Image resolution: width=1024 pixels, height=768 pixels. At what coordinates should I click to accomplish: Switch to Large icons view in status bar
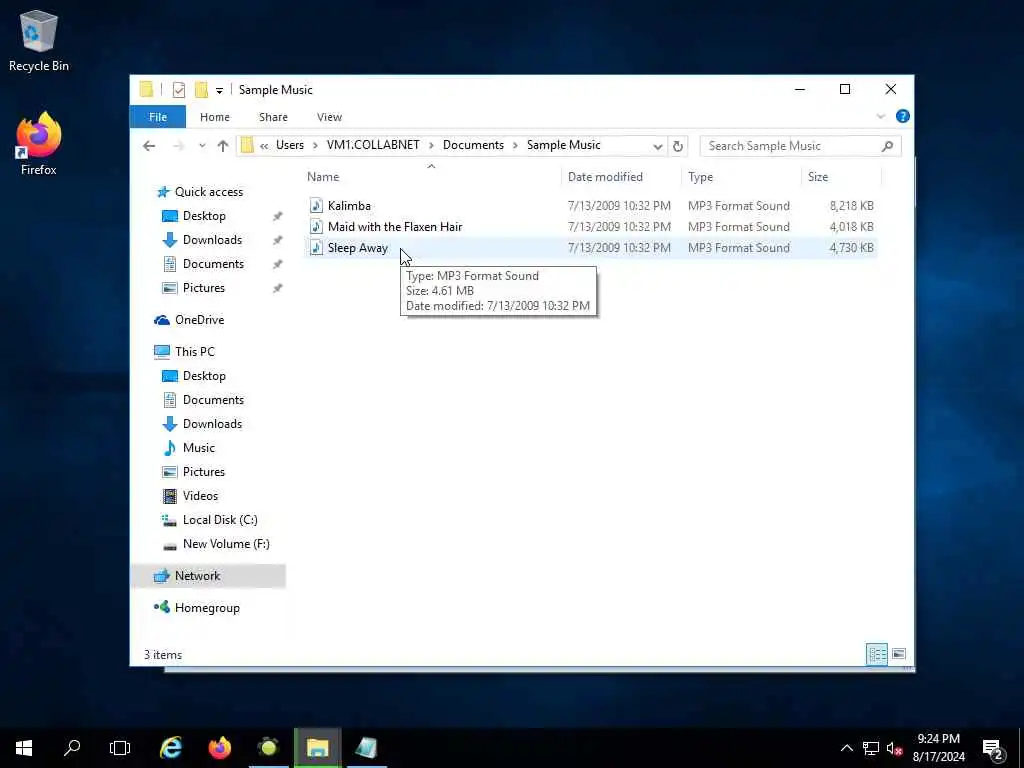[x=899, y=654]
